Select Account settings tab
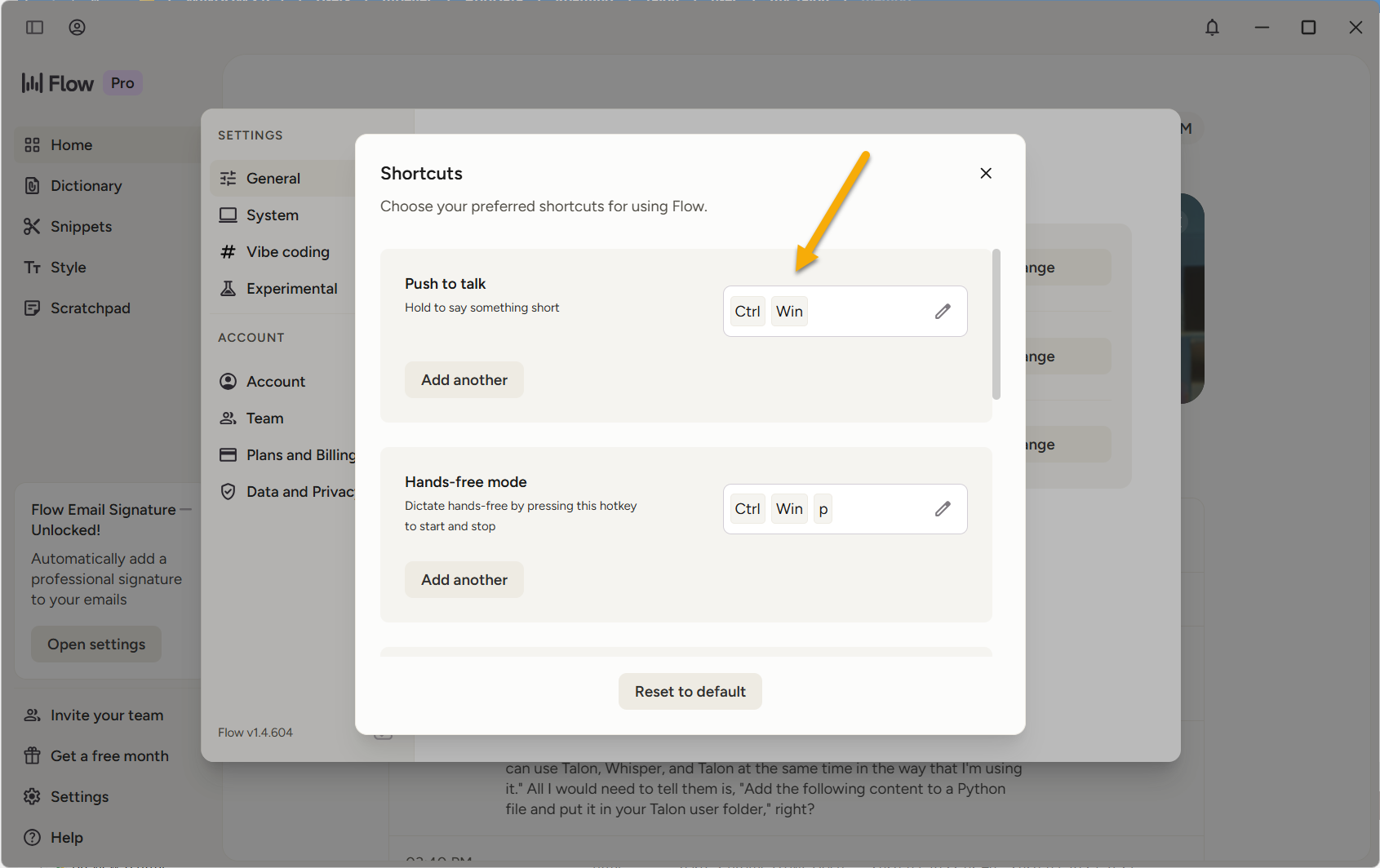The image size is (1380, 868). click(x=282, y=382)
